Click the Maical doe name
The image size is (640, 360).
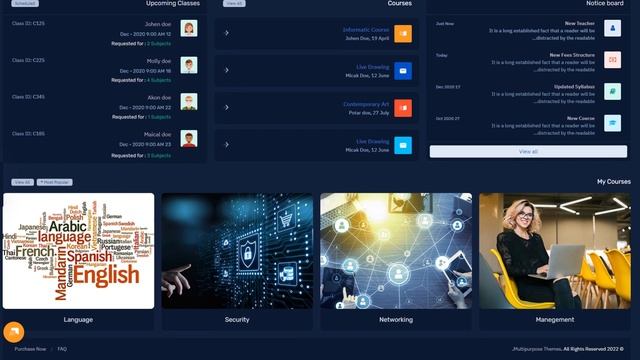pyautogui.click(x=158, y=134)
